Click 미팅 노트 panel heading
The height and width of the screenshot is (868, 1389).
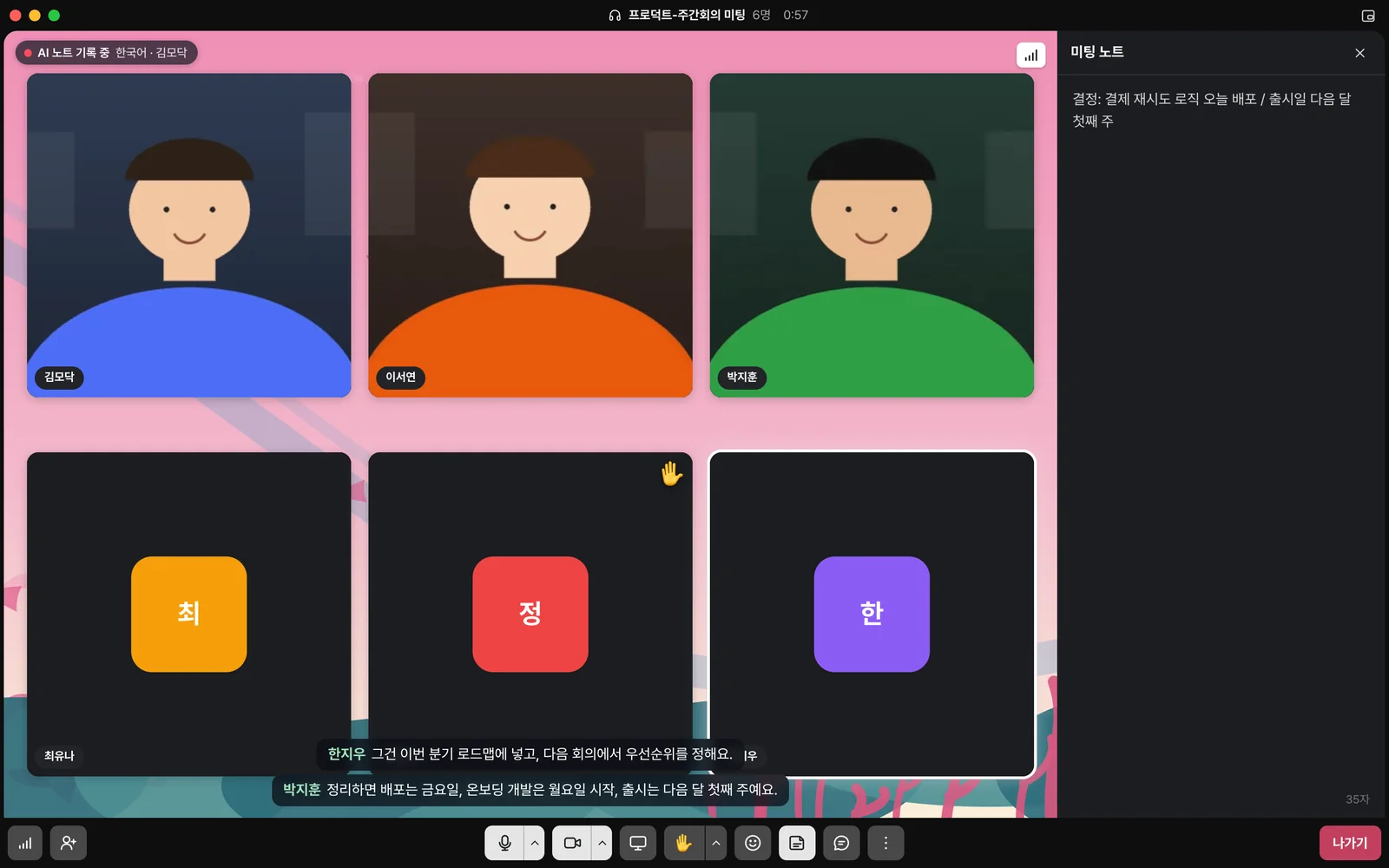[1097, 52]
